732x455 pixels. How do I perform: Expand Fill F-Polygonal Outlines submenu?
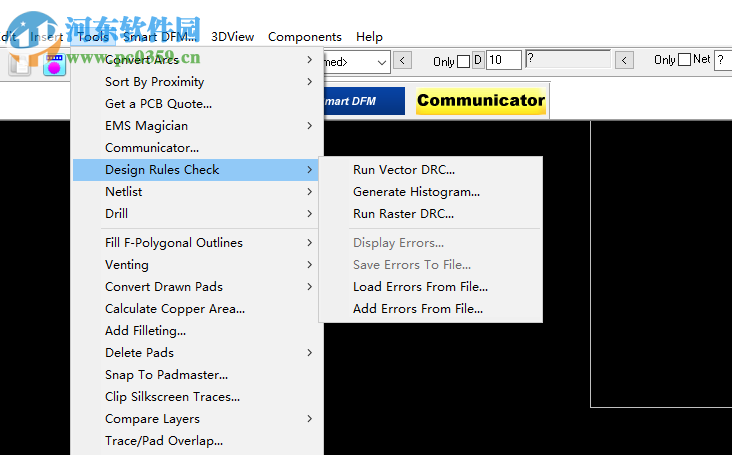point(196,243)
